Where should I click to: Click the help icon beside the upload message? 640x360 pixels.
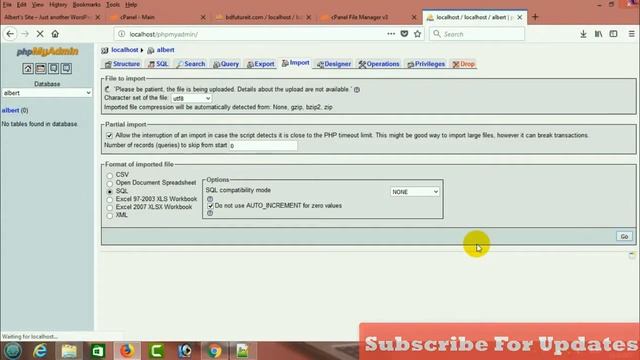(357, 89)
